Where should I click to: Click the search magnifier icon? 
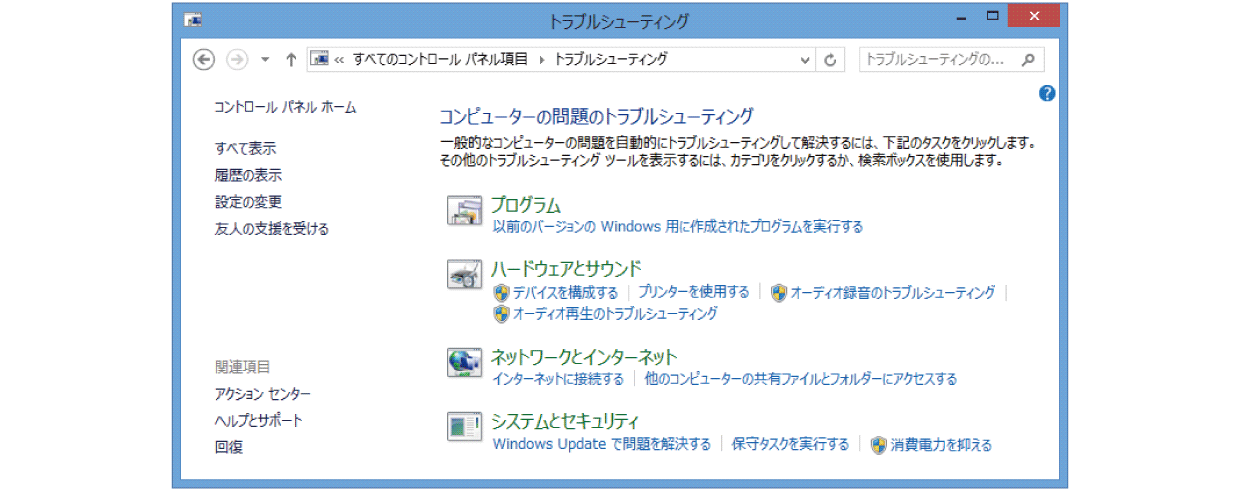coord(1027,59)
